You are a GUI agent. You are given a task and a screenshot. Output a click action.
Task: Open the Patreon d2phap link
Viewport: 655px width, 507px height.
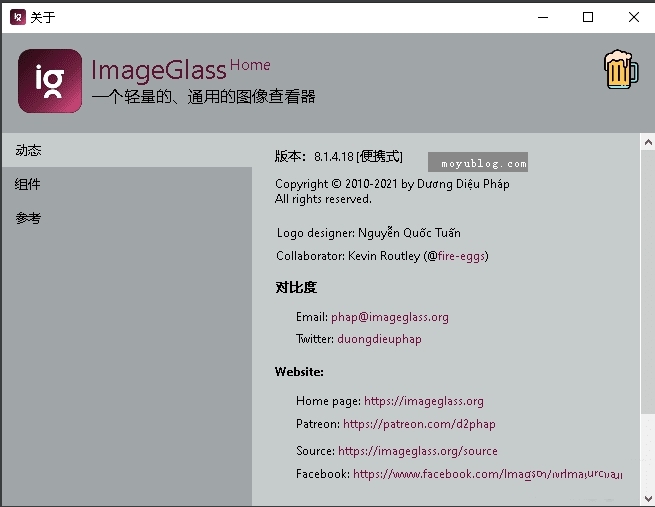[x=419, y=424]
